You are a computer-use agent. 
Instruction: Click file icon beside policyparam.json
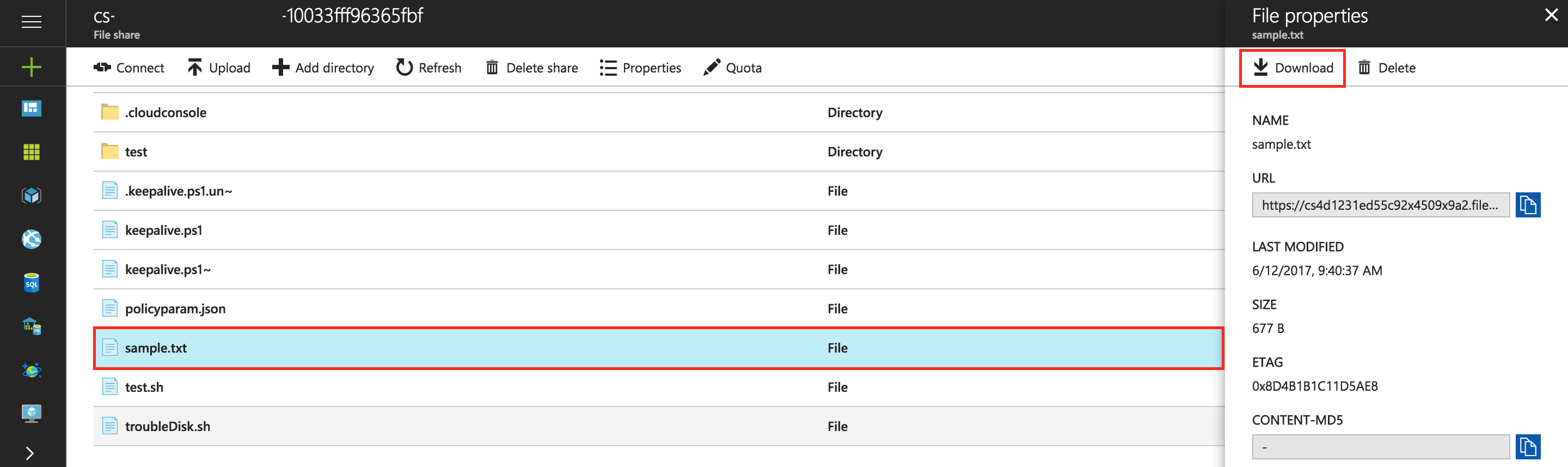109,308
